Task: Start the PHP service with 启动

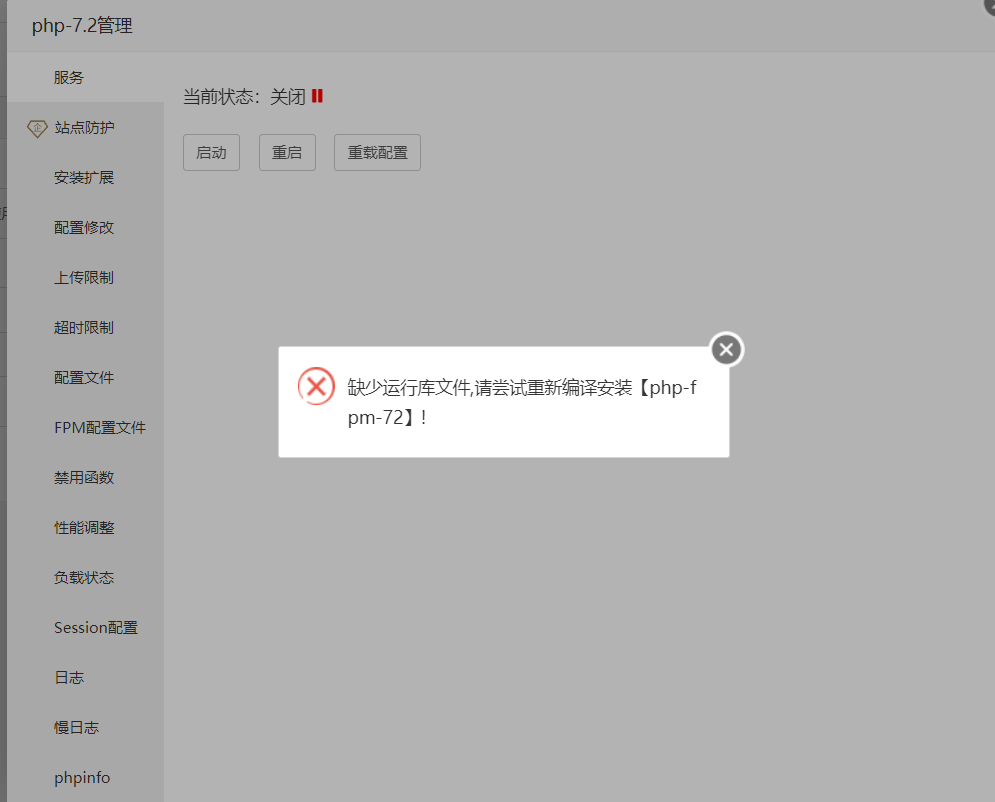Action: pyautogui.click(x=211, y=152)
